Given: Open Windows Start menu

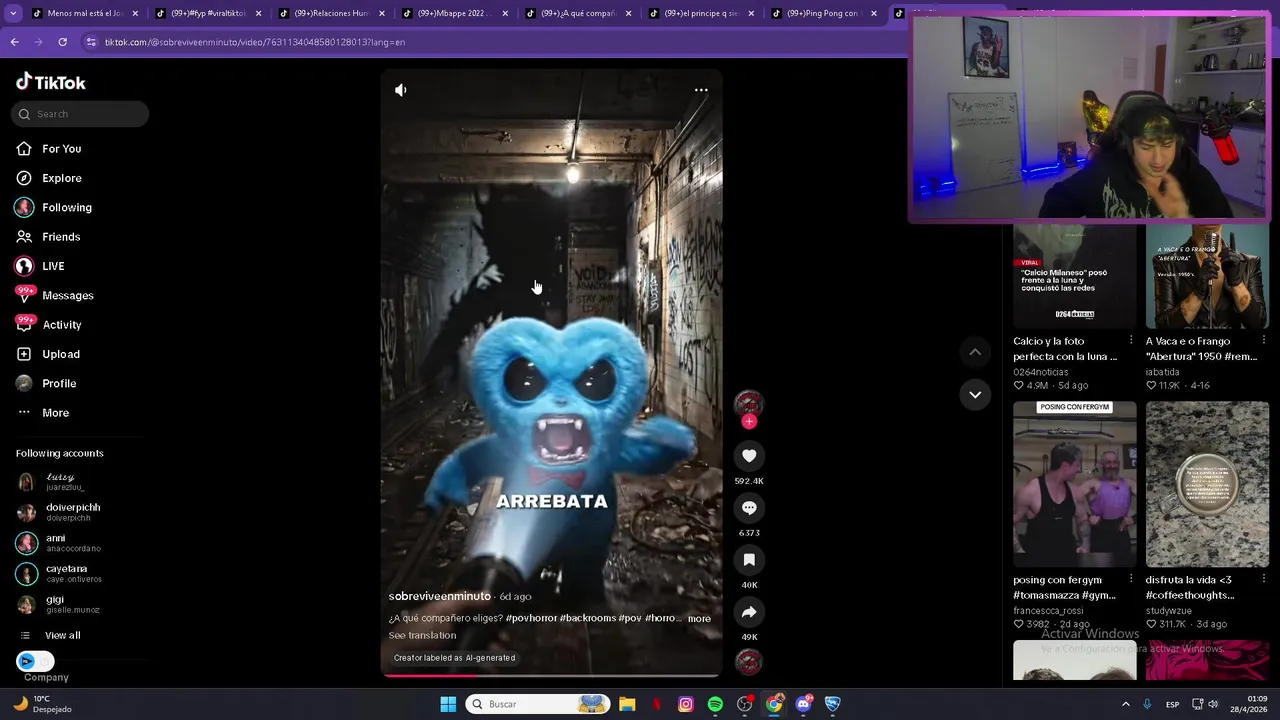Looking at the screenshot, I should click(x=448, y=704).
